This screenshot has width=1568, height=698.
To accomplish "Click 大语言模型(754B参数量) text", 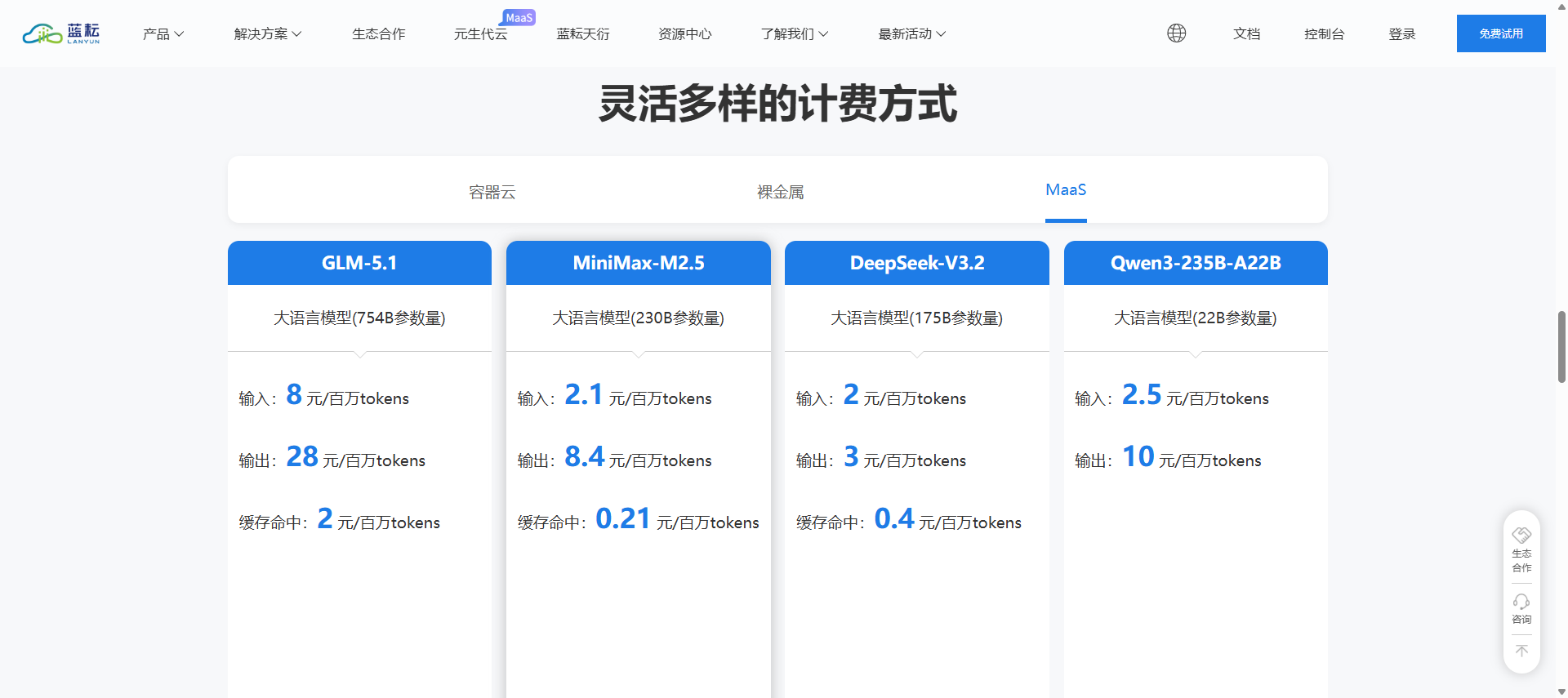I will [x=359, y=318].
